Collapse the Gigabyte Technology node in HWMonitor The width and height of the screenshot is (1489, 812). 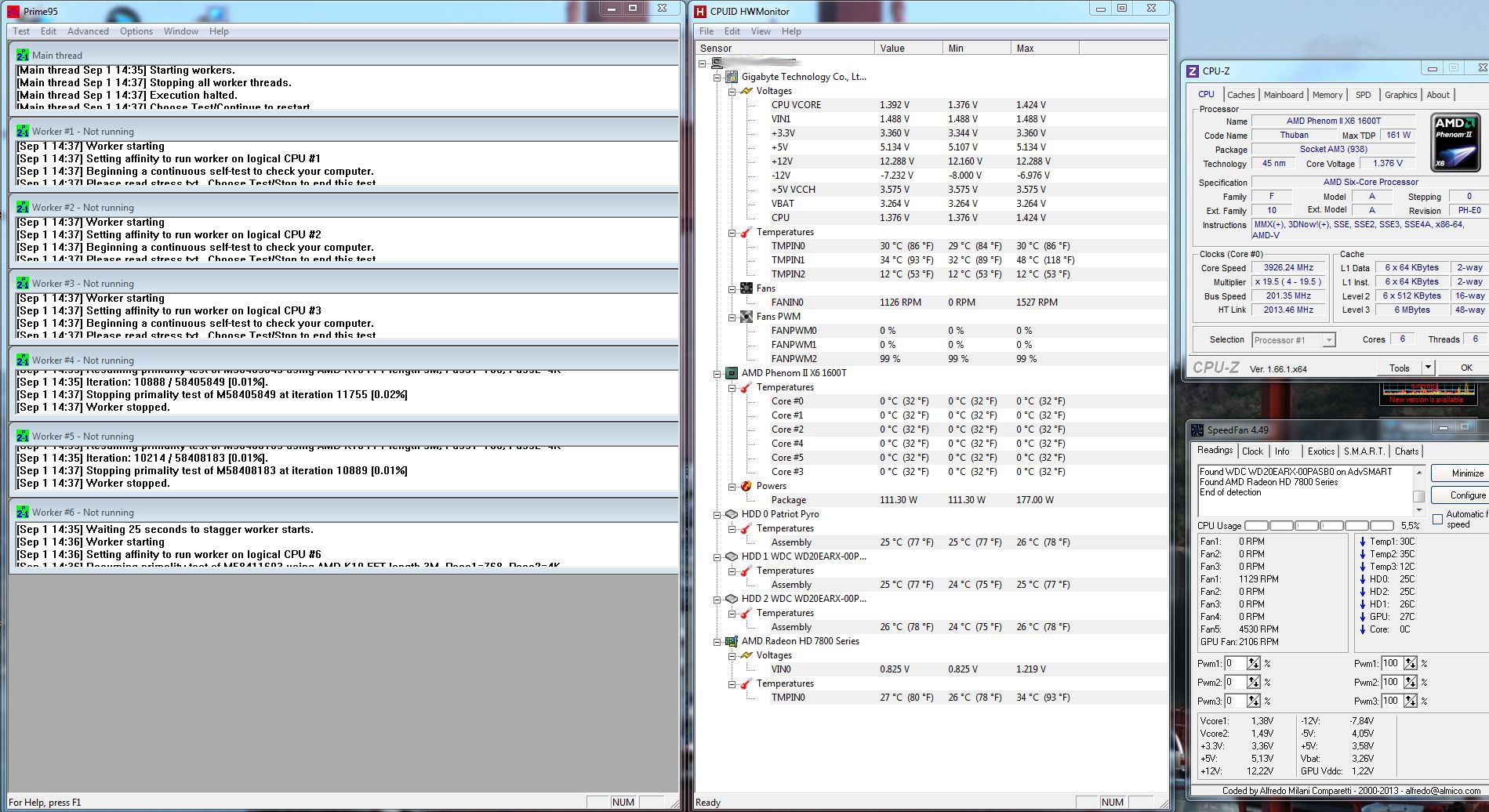717,77
